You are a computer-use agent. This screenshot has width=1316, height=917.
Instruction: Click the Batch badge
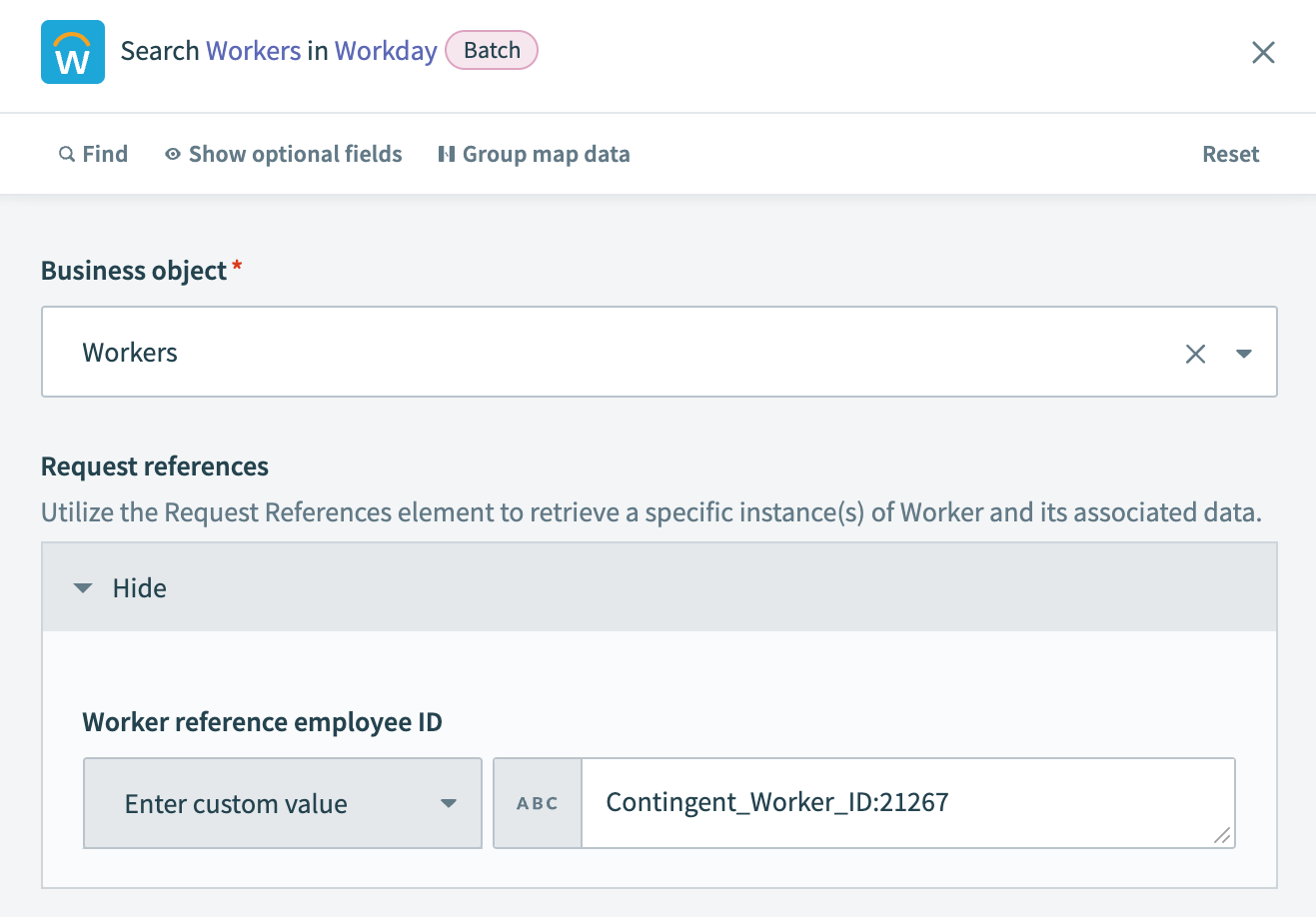click(x=491, y=50)
